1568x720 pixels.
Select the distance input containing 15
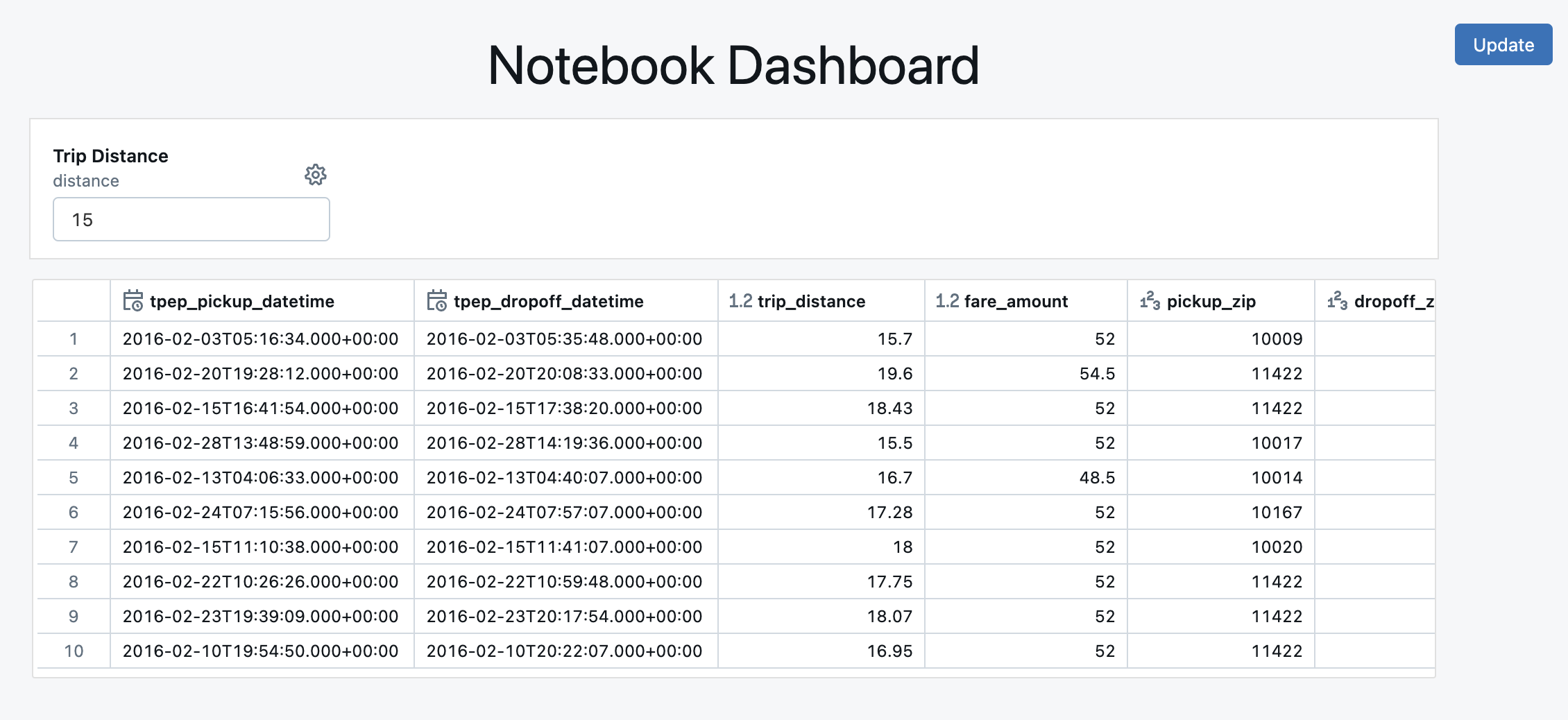[x=191, y=219]
